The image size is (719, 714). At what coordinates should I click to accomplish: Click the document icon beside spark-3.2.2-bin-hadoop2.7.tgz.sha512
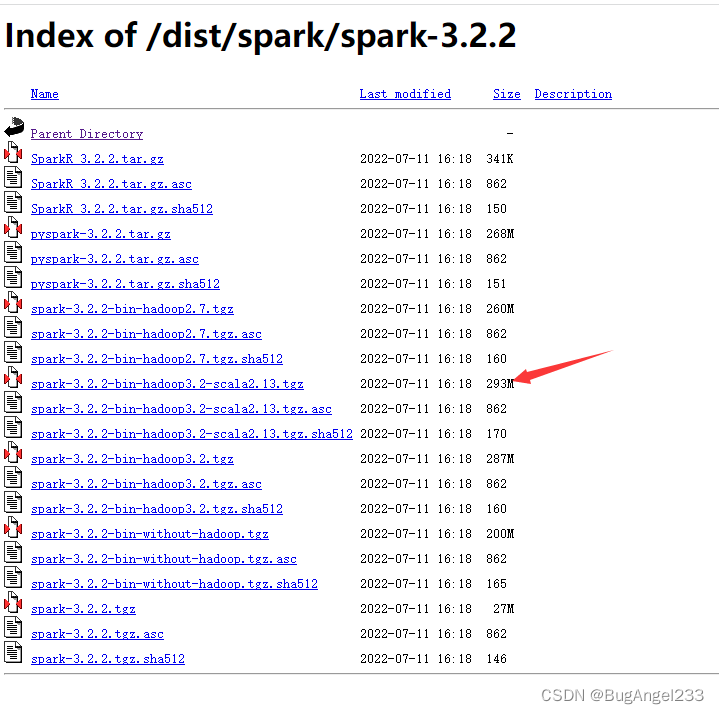click(x=13, y=352)
